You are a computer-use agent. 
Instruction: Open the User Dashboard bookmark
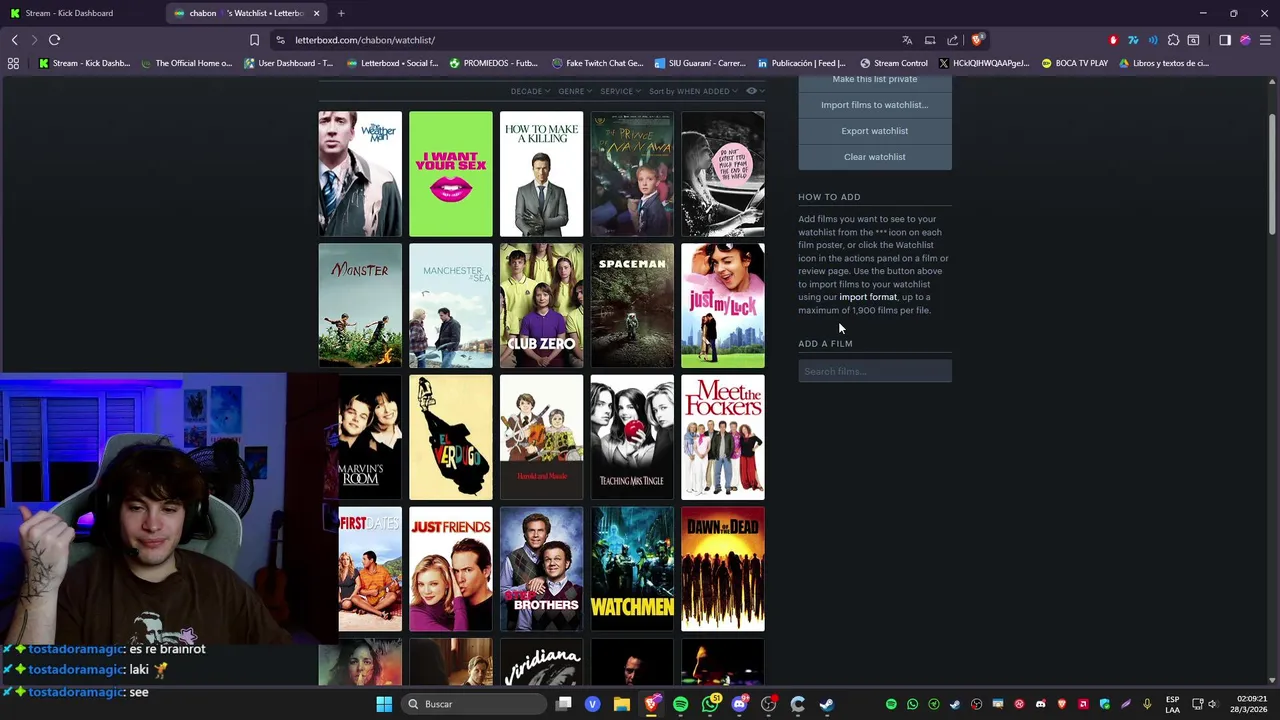(x=288, y=63)
